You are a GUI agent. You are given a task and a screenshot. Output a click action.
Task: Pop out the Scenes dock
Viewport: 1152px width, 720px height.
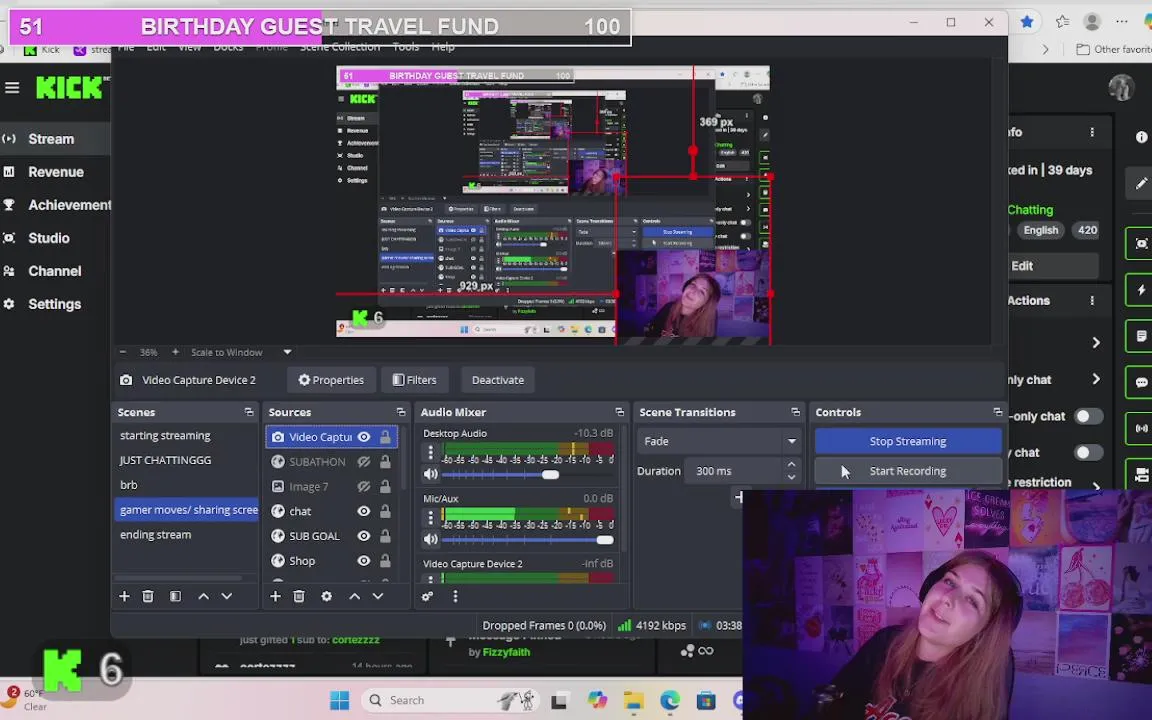[x=249, y=412]
